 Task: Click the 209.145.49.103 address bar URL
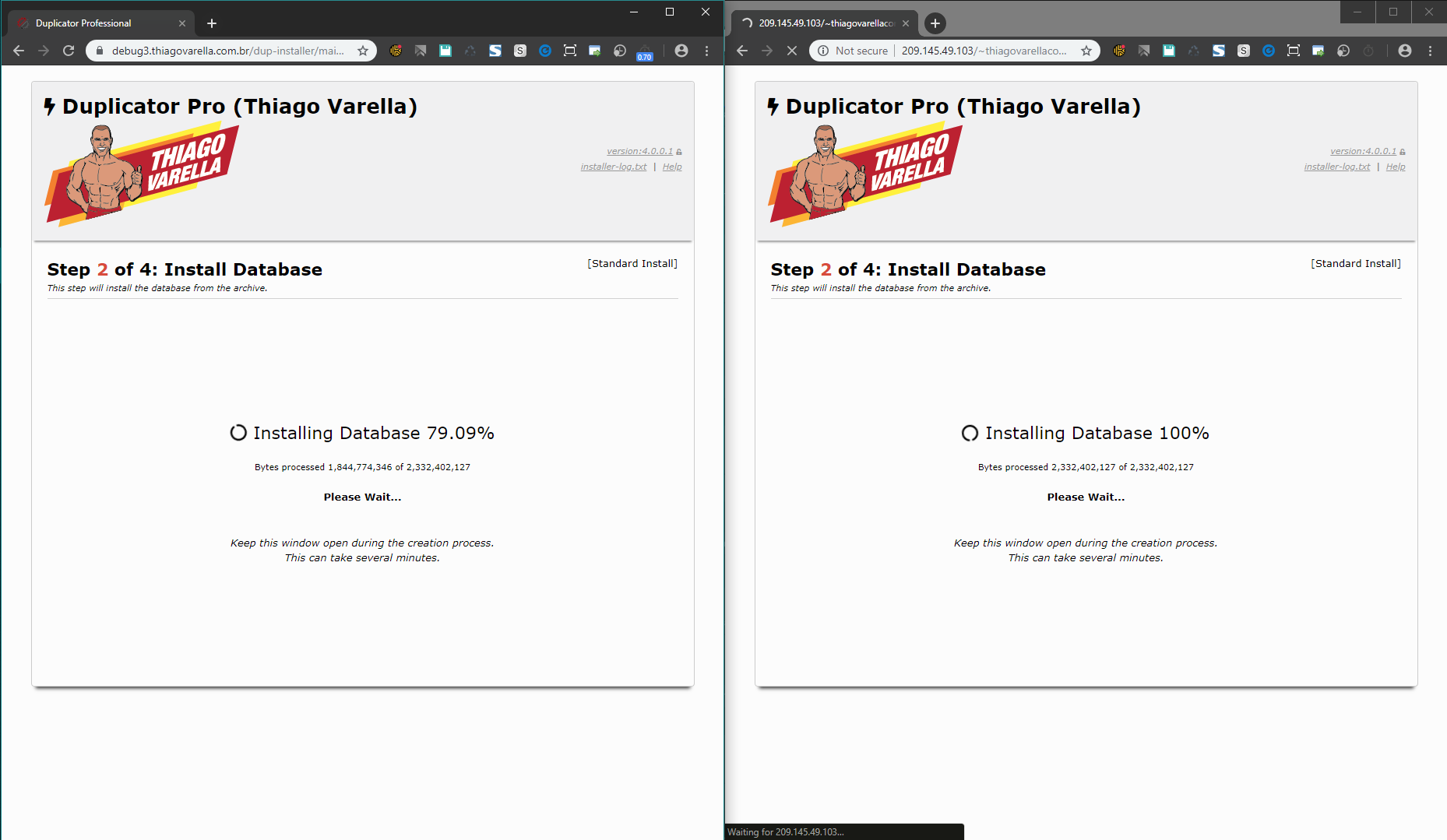984,51
